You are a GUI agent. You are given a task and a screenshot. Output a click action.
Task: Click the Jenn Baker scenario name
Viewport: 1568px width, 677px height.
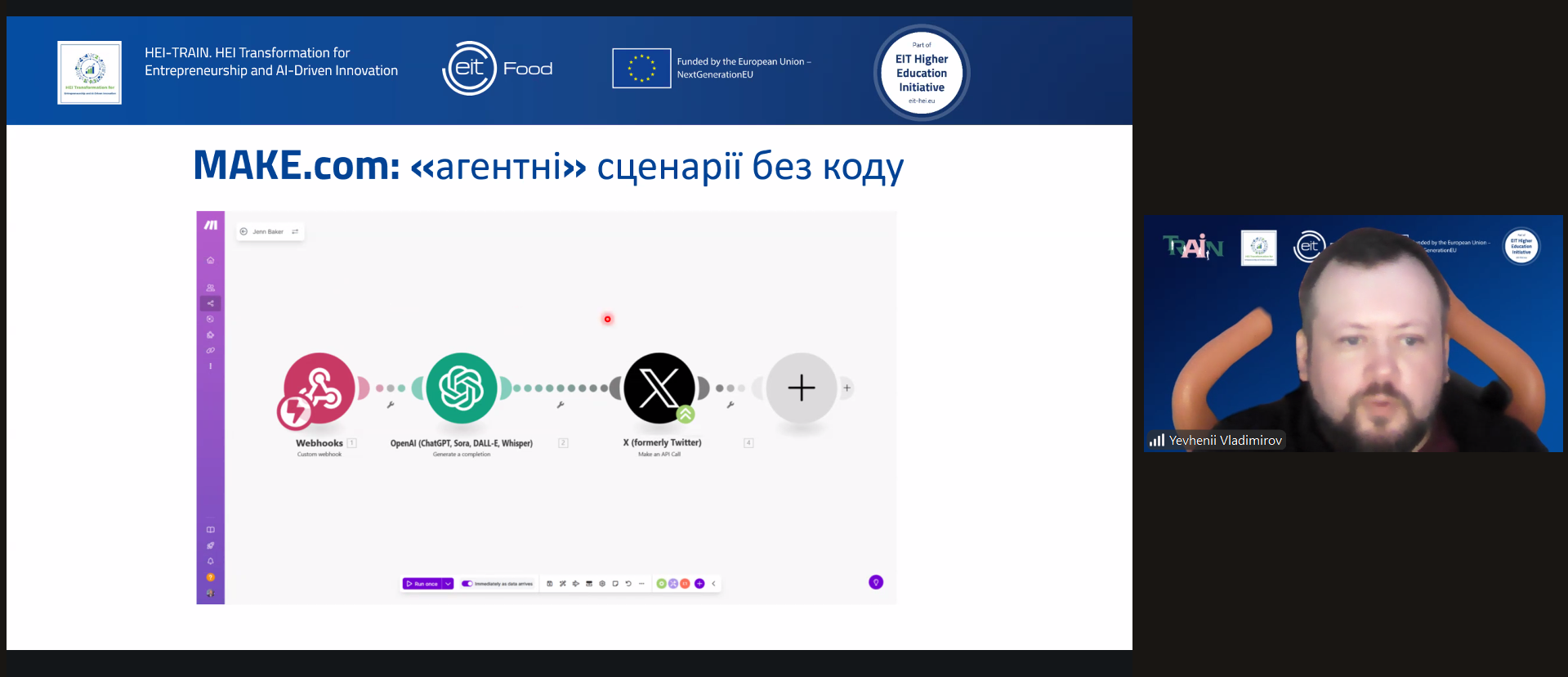(268, 231)
